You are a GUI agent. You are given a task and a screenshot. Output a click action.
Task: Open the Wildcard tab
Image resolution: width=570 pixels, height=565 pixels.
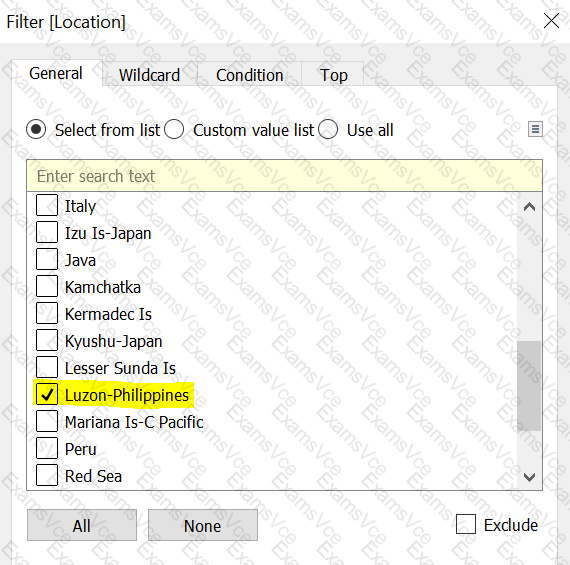pyautogui.click(x=150, y=75)
